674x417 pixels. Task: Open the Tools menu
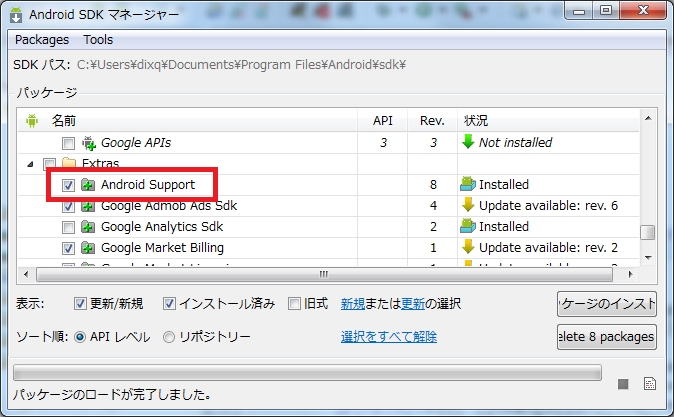point(98,40)
